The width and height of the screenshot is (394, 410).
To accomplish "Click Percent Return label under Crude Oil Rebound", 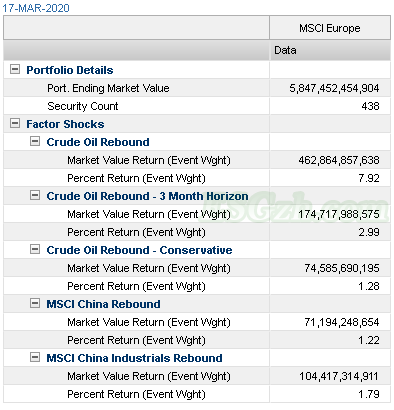I will (x=136, y=178).
